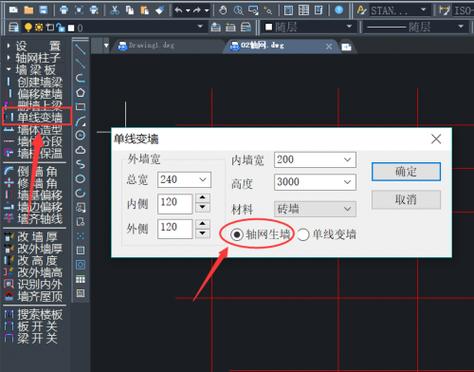Click the 取消 button

point(406,200)
